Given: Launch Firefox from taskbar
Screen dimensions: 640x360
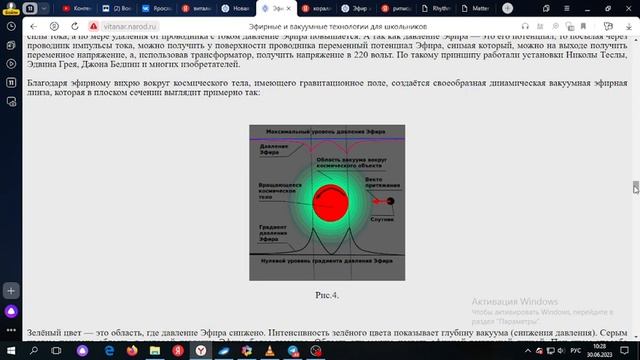Looking at the screenshot, I should coord(132,351).
